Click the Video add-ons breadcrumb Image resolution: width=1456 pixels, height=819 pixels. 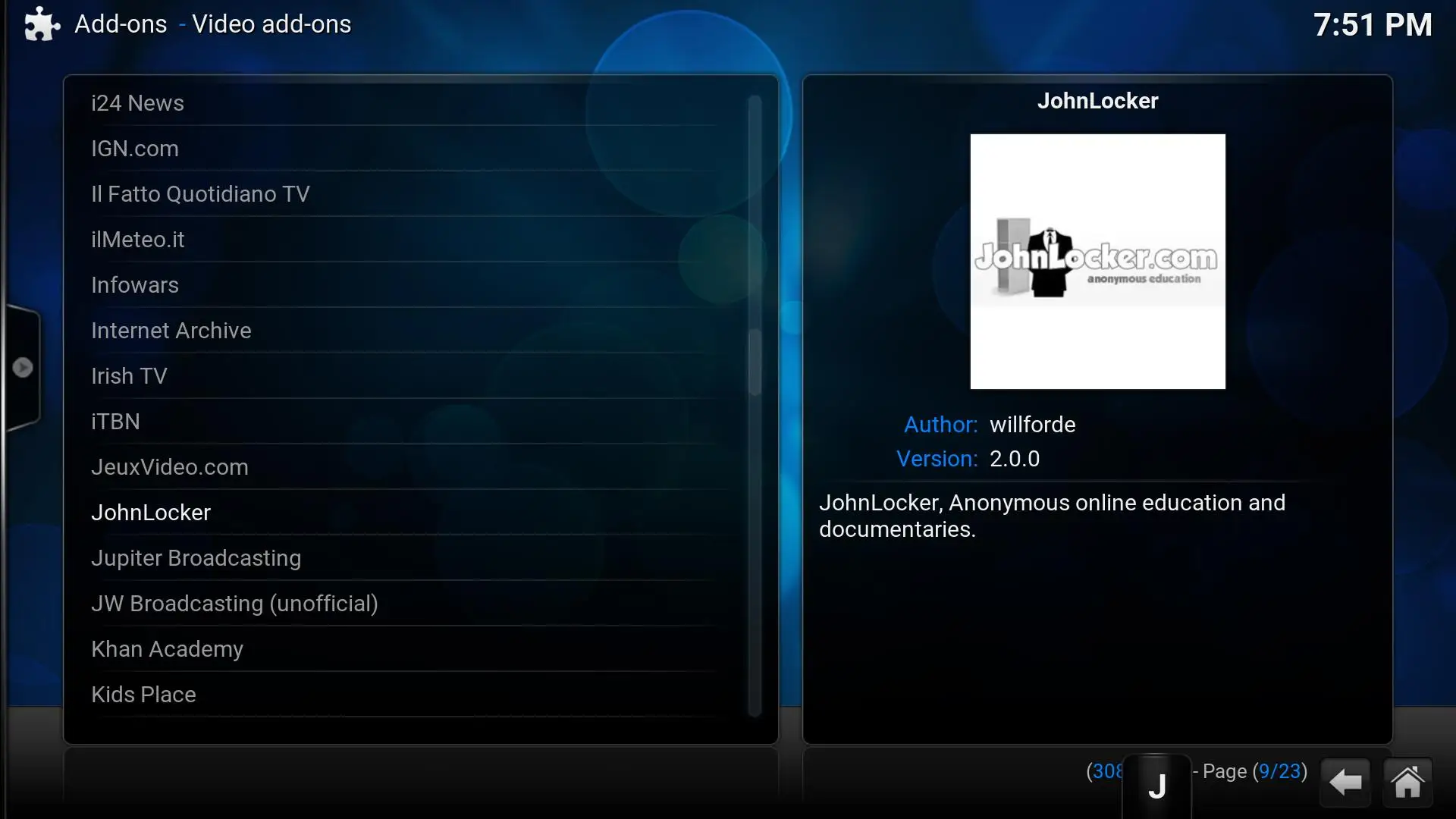tap(271, 24)
